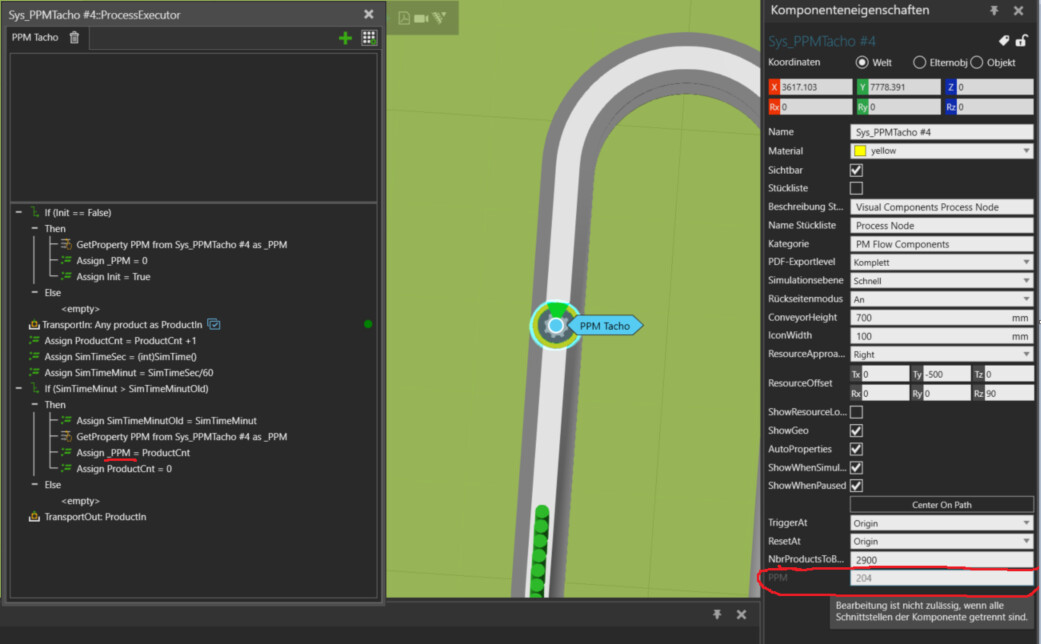Click the PPM Tacho label in viewport
Screen dimensions: 1041x644
(603, 325)
